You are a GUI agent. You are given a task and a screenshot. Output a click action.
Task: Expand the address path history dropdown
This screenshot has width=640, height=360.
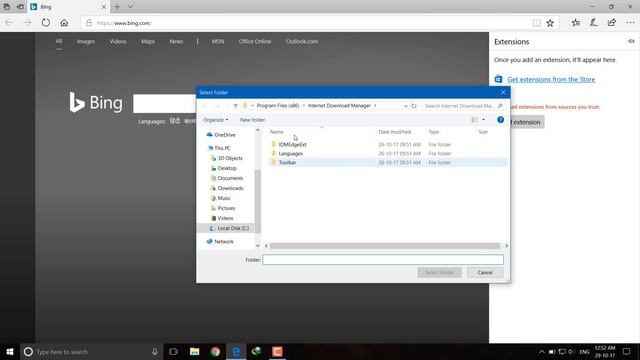click(x=405, y=106)
